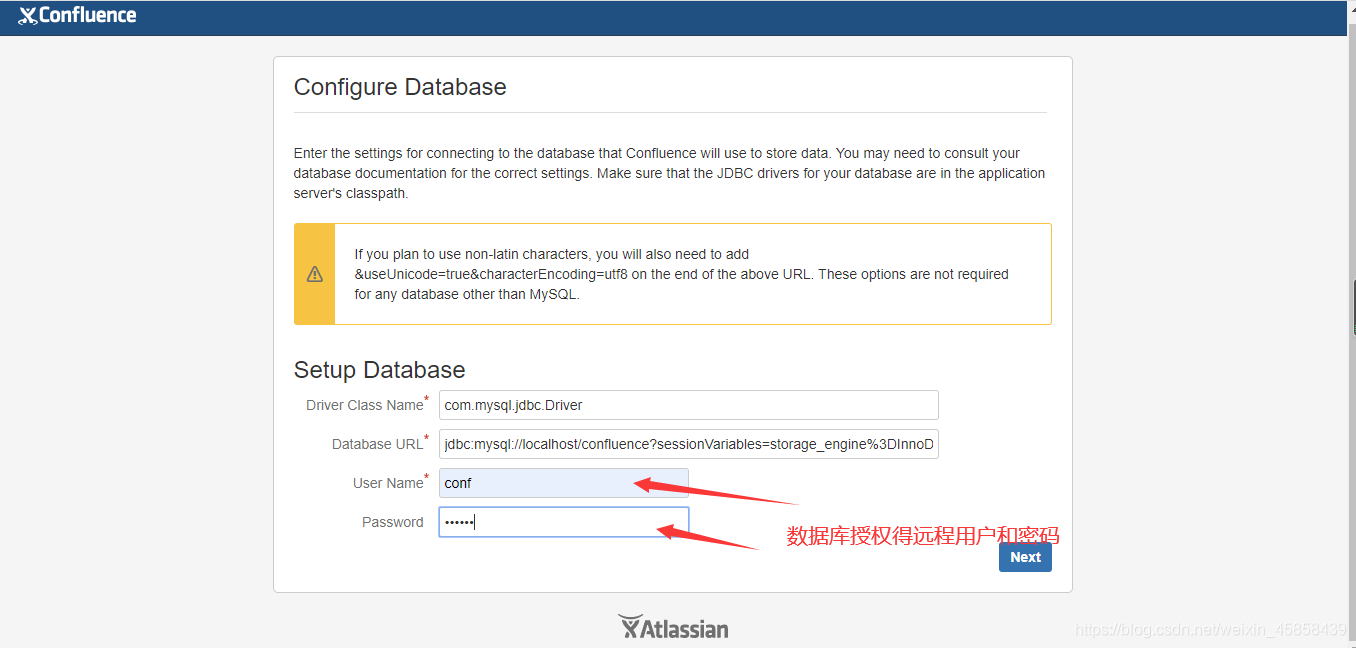Click the non-latin characters warning text
Viewport: 1356px width, 648px height.
click(681, 274)
